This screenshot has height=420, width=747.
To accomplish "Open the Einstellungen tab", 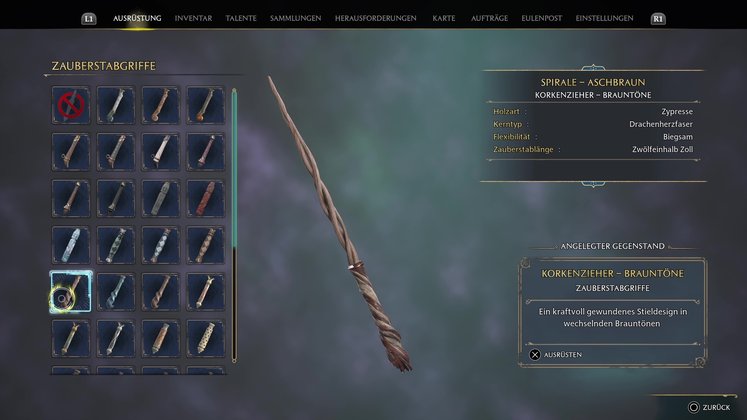I will (x=604, y=18).
